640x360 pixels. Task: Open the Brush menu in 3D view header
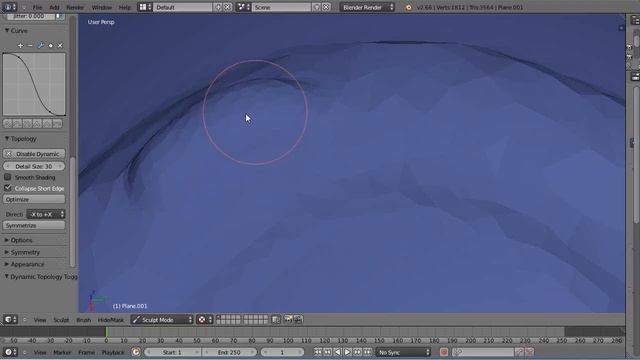point(84,320)
